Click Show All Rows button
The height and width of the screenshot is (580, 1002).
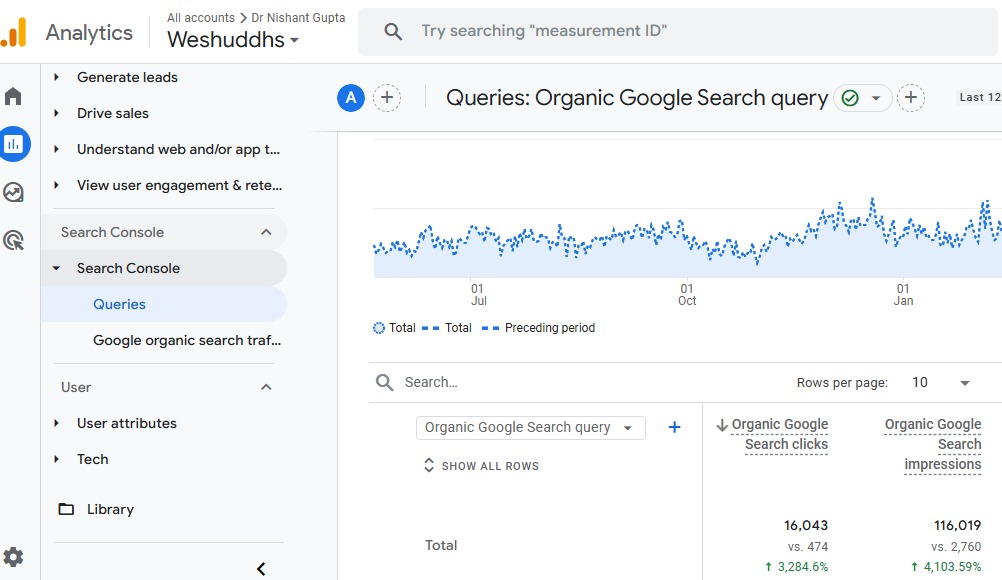pyautogui.click(x=482, y=466)
